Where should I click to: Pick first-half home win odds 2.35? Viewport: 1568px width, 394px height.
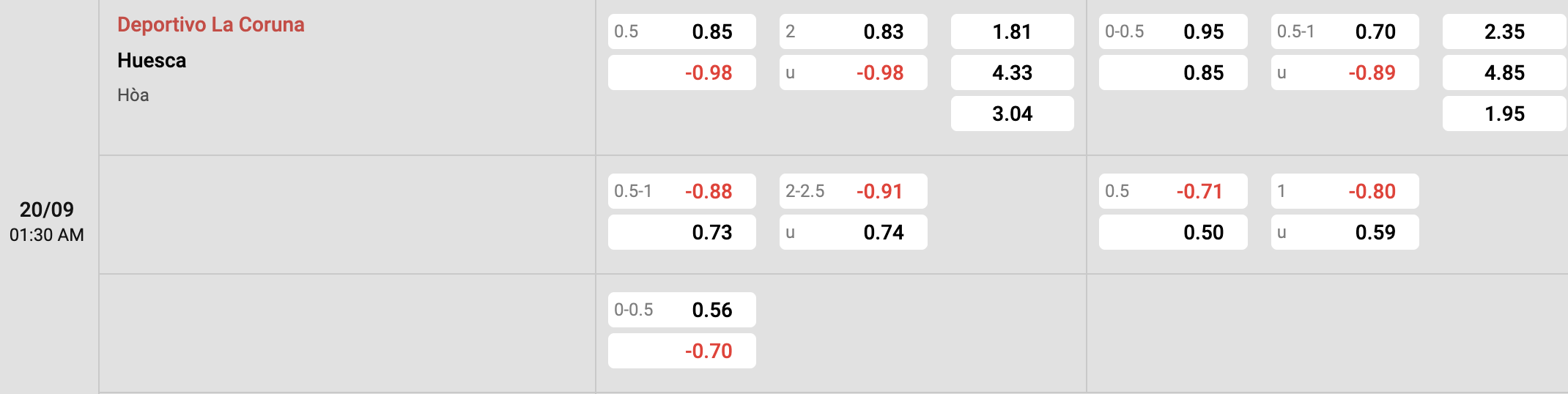coord(1504,31)
